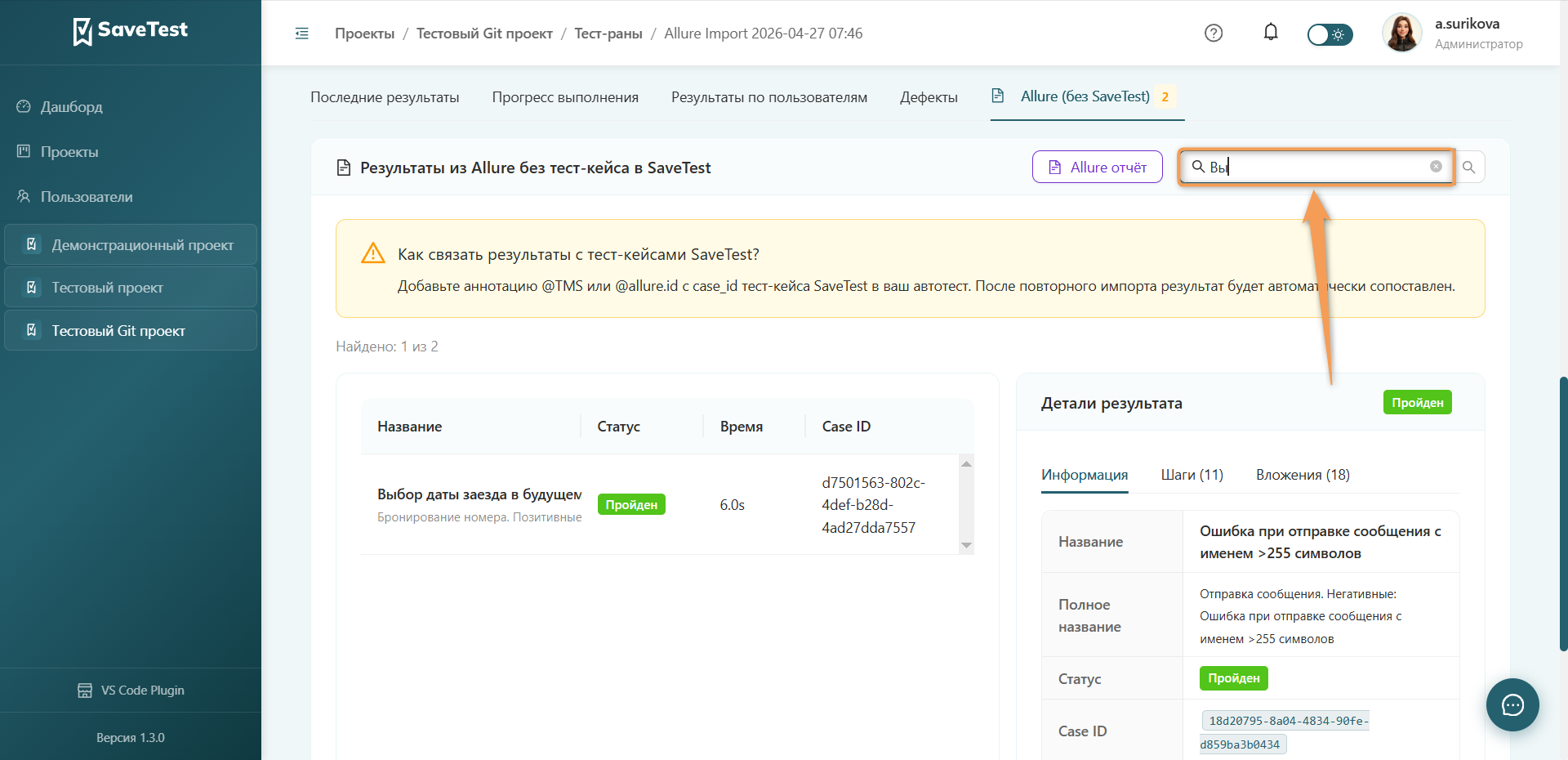This screenshot has height=760, width=1568.
Task: Open help via the question mark icon
Action: [x=1214, y=34]
